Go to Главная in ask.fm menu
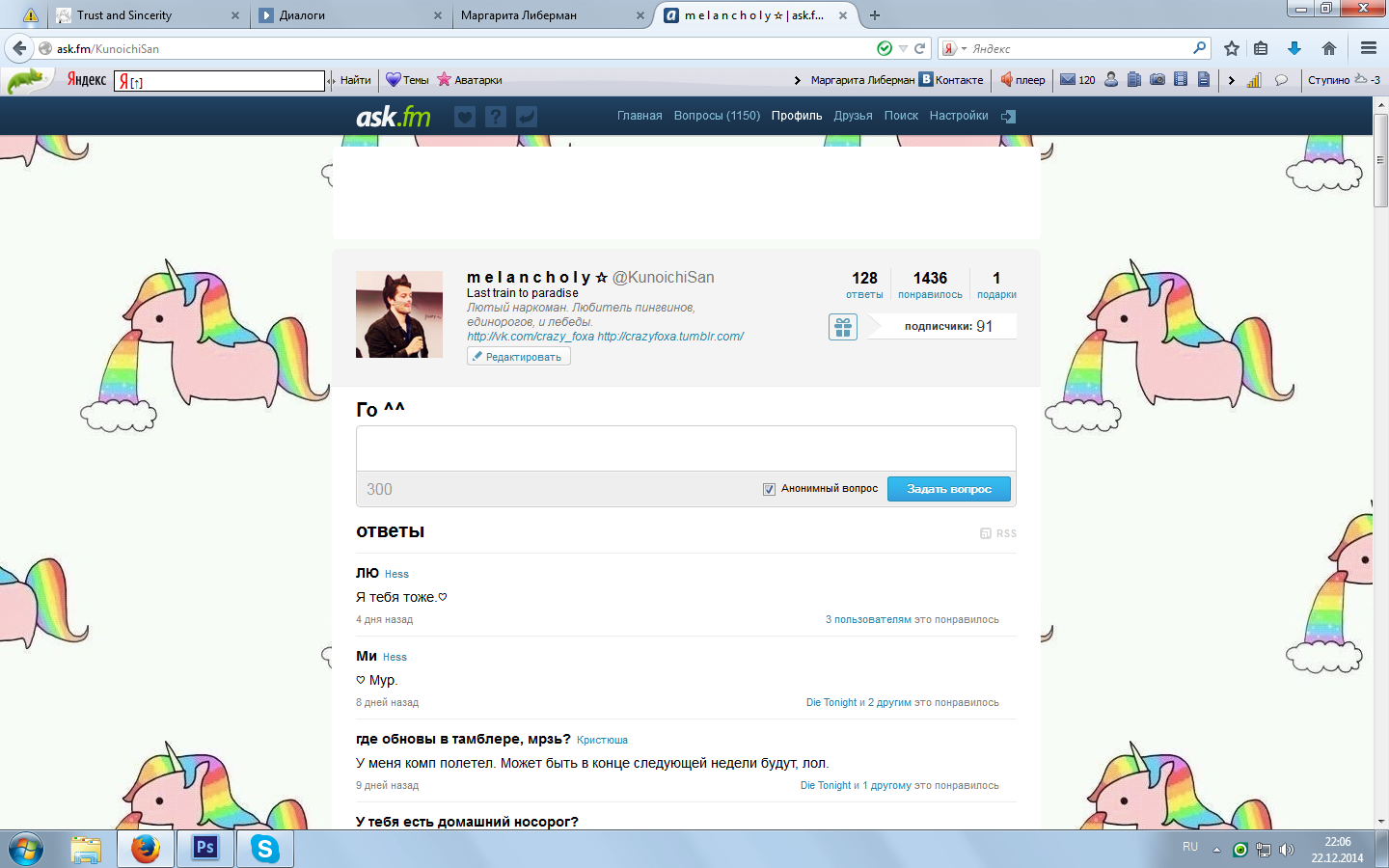Image resolution: width=1389 pixels, height=868 pixels. pyautogui.click(x=640, y=116)
